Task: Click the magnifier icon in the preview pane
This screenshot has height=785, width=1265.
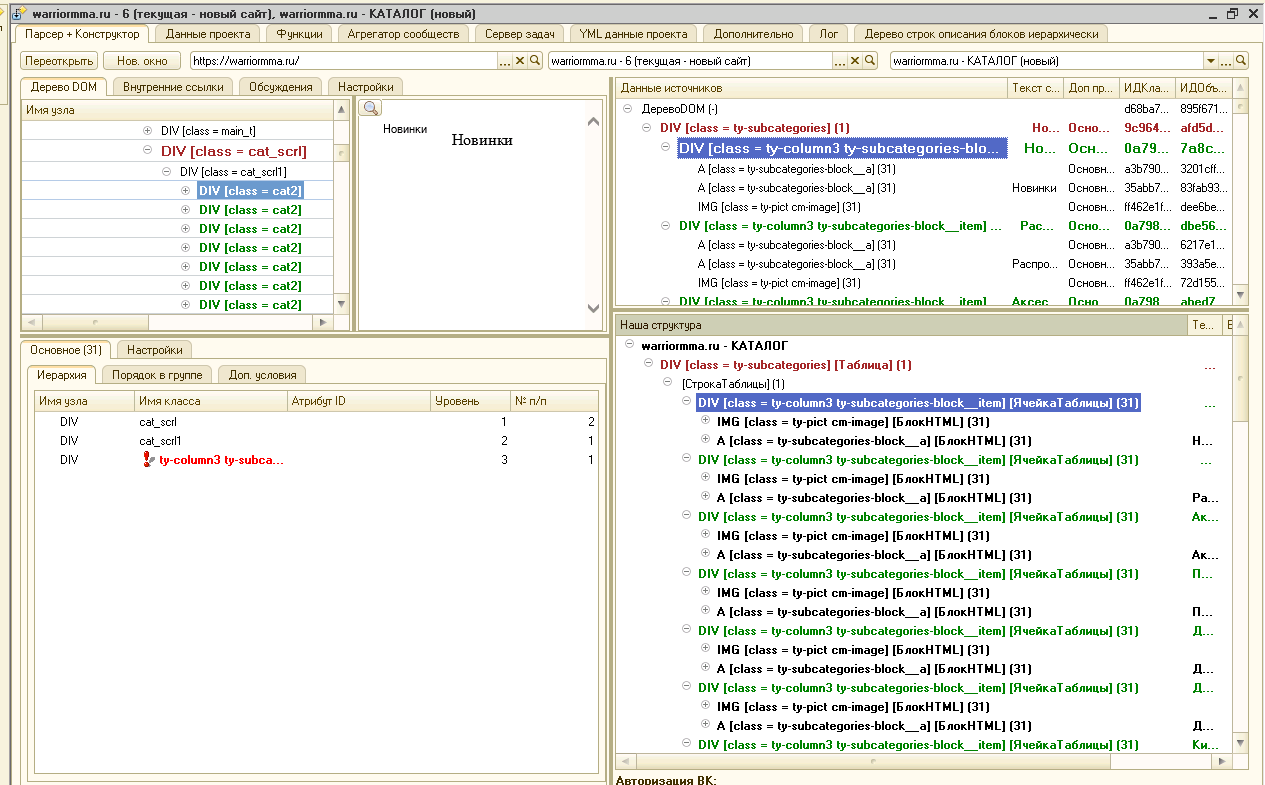Action: click(x=370, y=108)
